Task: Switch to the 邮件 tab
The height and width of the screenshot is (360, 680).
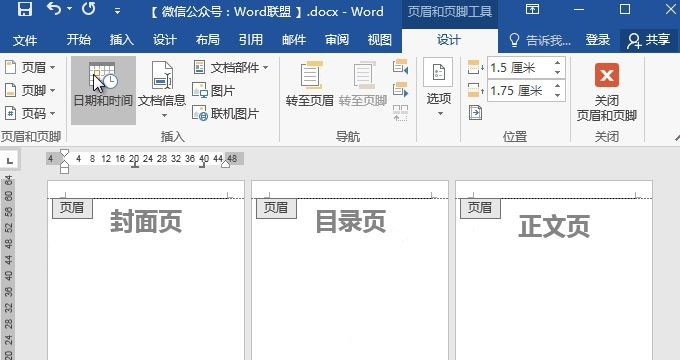Action: pyautogui.click(x=294, y=40)
